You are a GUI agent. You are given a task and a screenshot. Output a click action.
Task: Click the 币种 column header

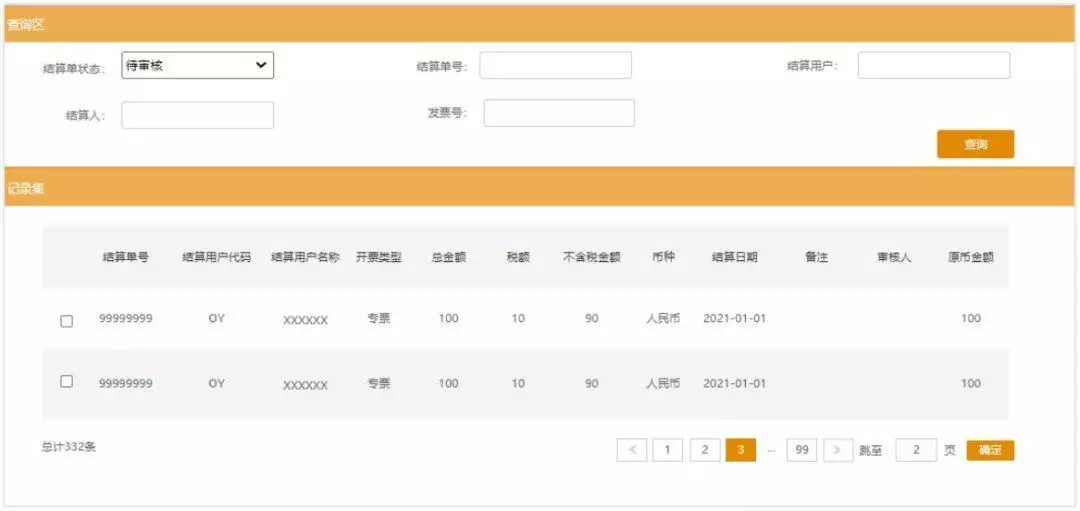click(663, 258)
